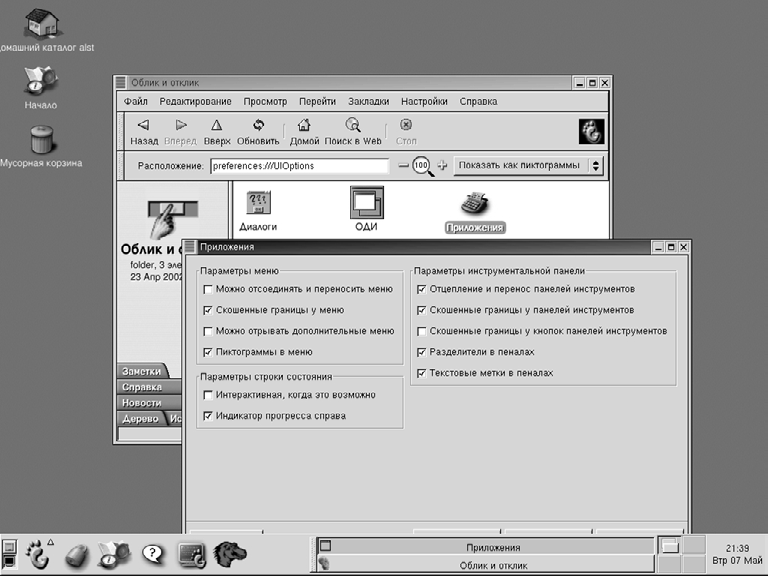Click the Расположение location text field
The image size is (768, 576).
[x=298, y=166]
